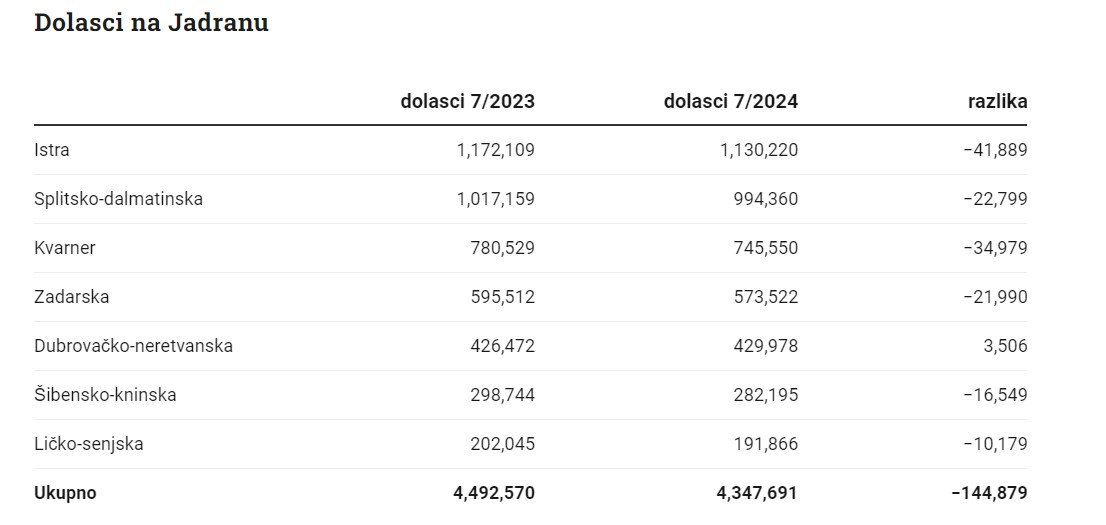Screen dimensions: 1106x525
Task: Click the total difference value −144,879
Action: point(989,493)
